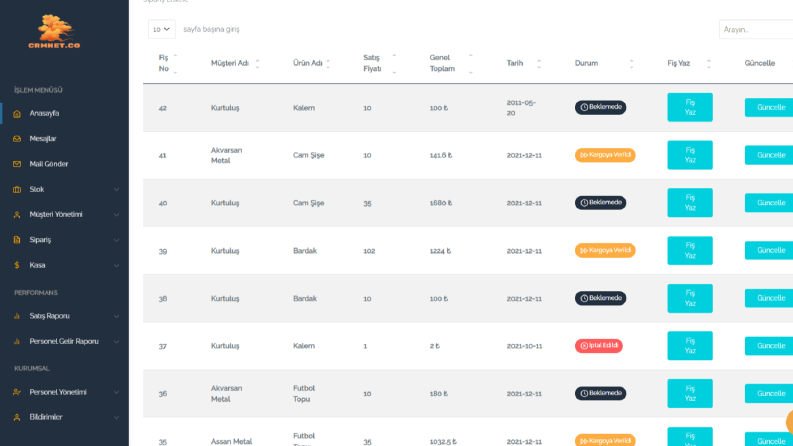Click Kargoya Verildi badge of order 39
This screenshot has width=793, height=446.
605,250
